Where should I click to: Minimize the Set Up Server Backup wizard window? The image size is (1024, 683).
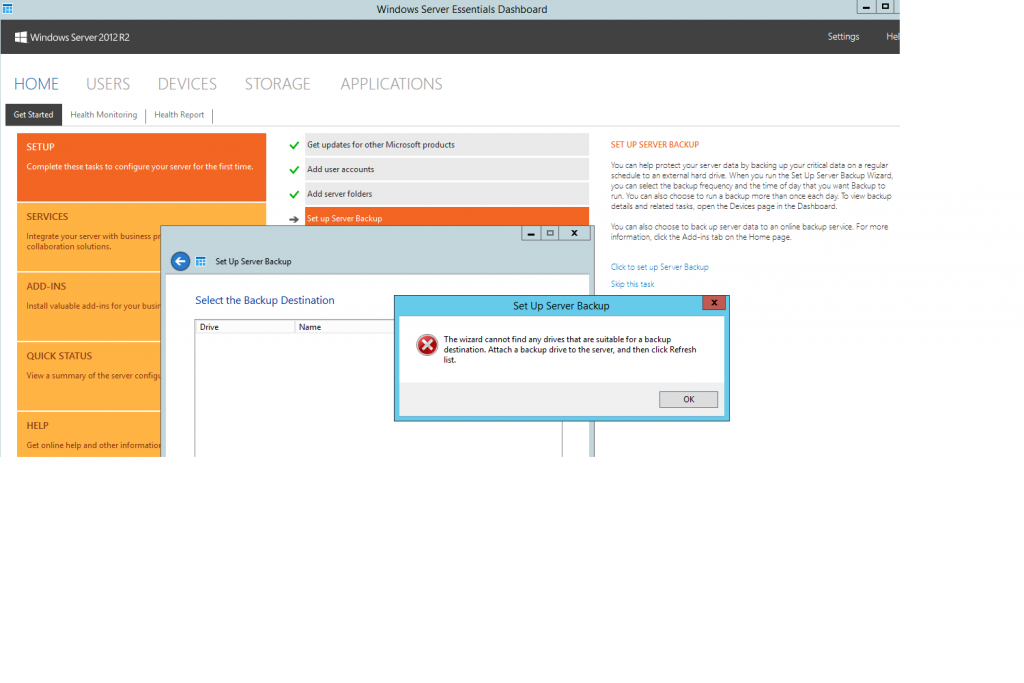[x=531, y=233]
